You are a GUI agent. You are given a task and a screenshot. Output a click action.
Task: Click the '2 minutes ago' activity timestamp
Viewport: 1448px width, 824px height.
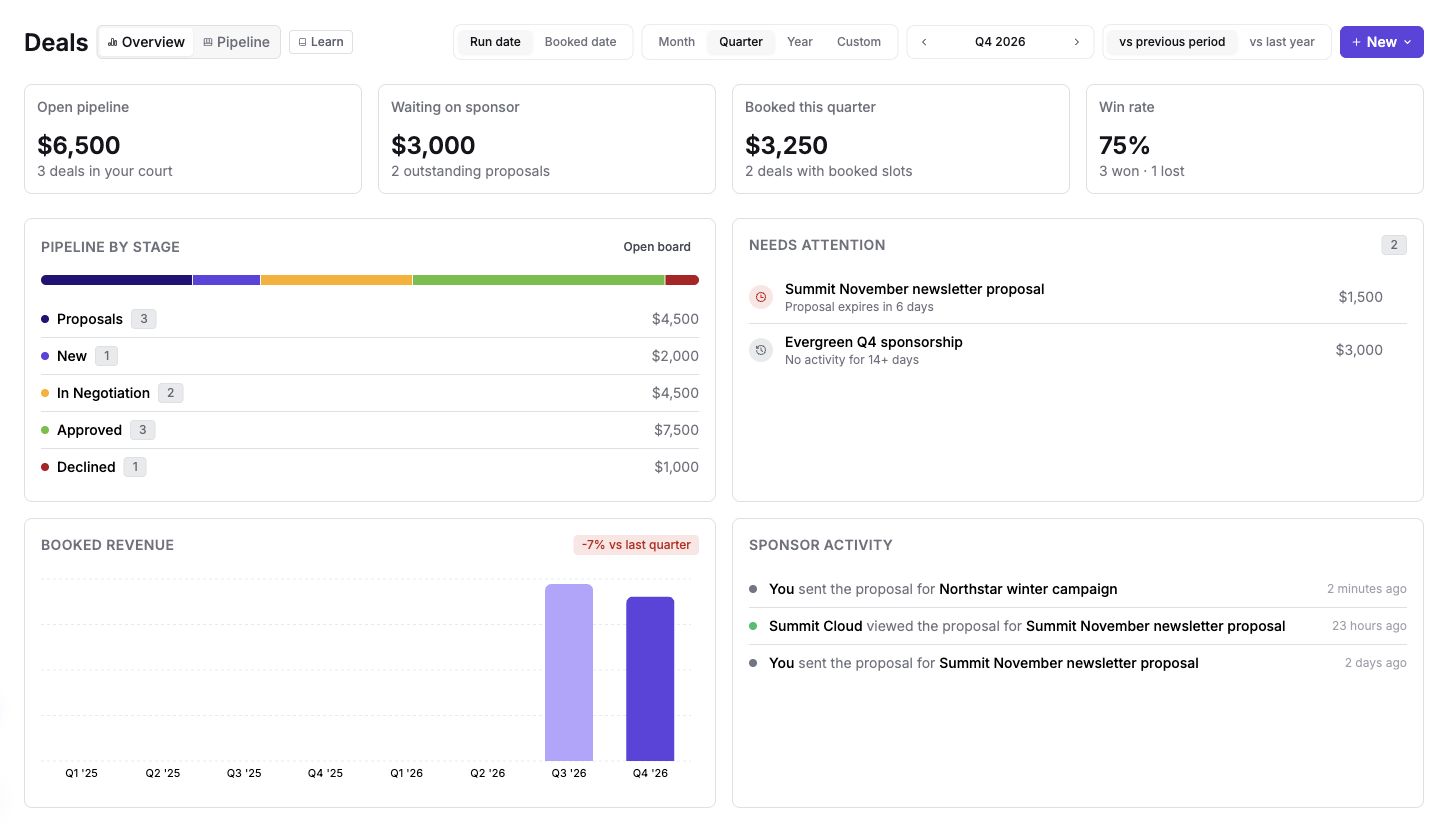(1367, 589)
